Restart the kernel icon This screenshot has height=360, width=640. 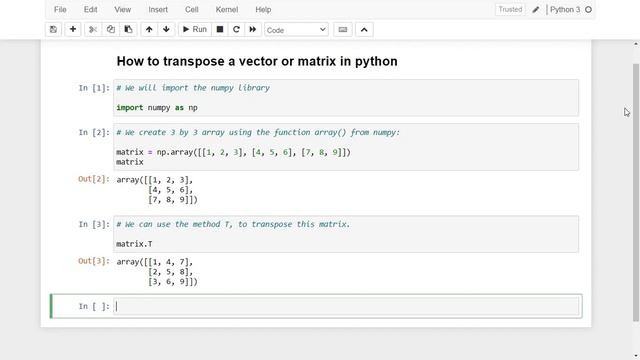click(236, 29)
